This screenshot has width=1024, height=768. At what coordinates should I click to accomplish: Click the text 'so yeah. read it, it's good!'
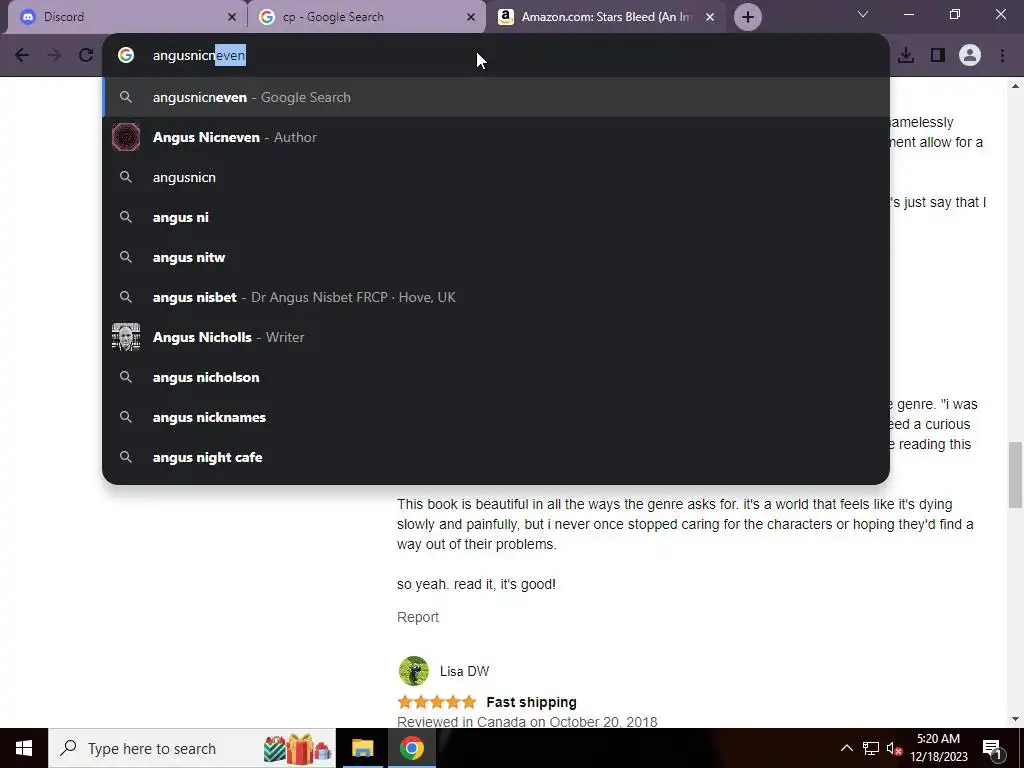[476, 584]
